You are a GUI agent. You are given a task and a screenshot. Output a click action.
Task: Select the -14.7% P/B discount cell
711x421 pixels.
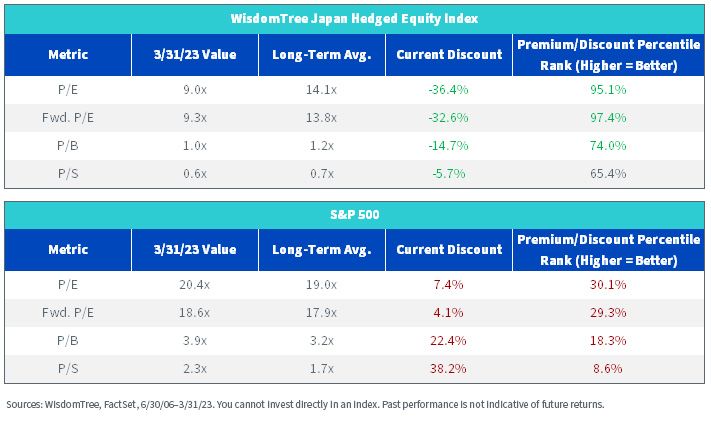point(448,146)
